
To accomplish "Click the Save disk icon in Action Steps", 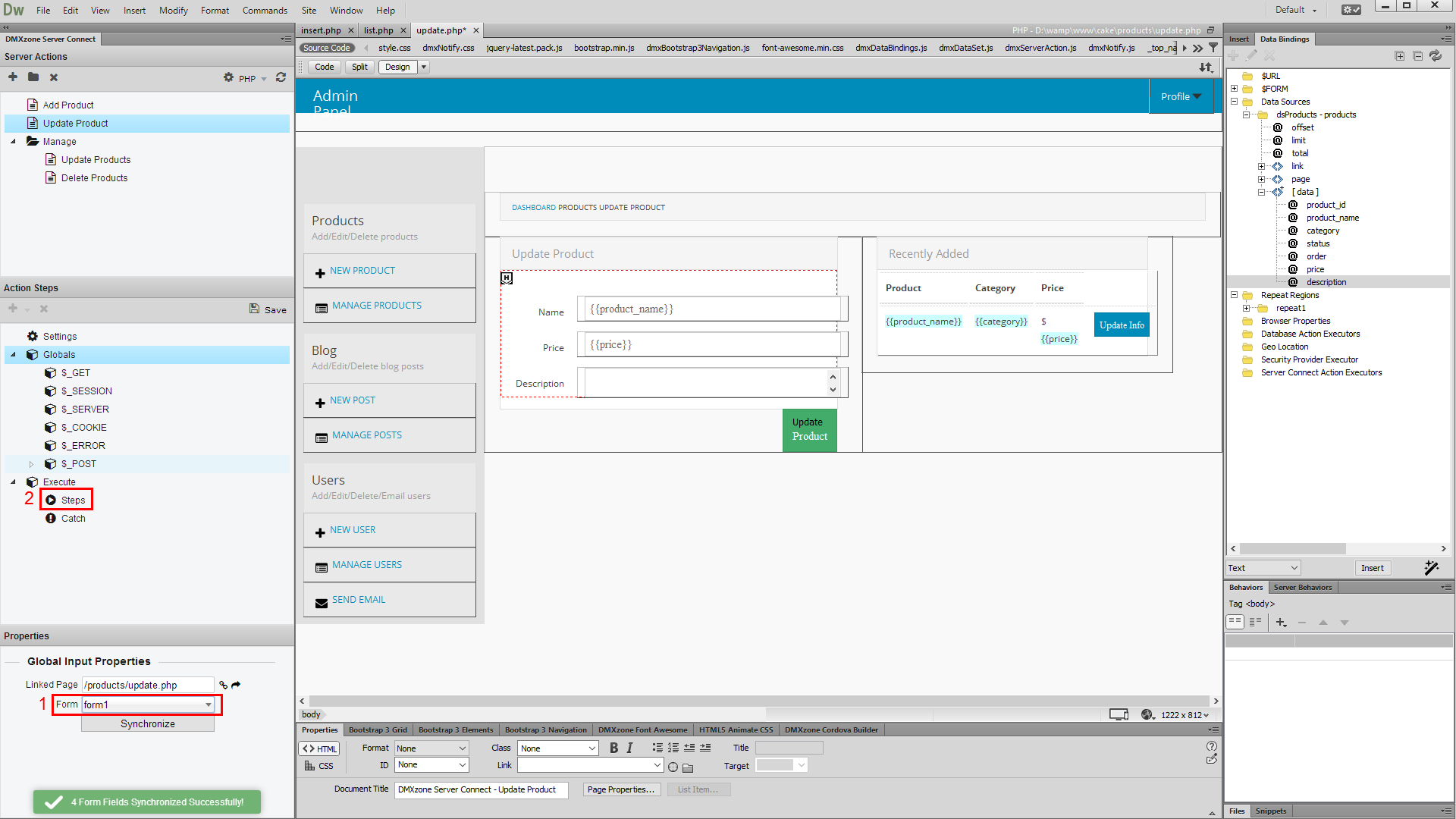I will pos(255,309).
